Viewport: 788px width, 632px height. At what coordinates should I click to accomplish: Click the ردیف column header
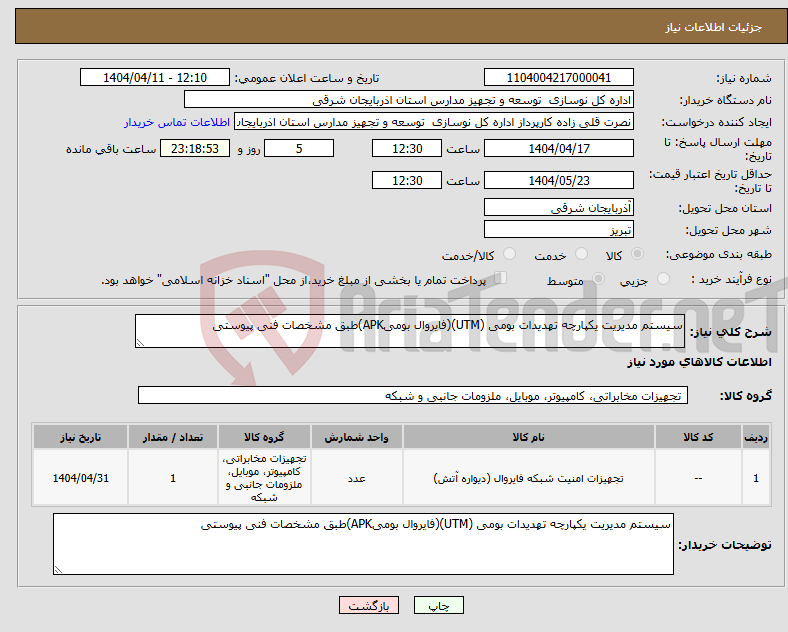(x=756, y=437)
